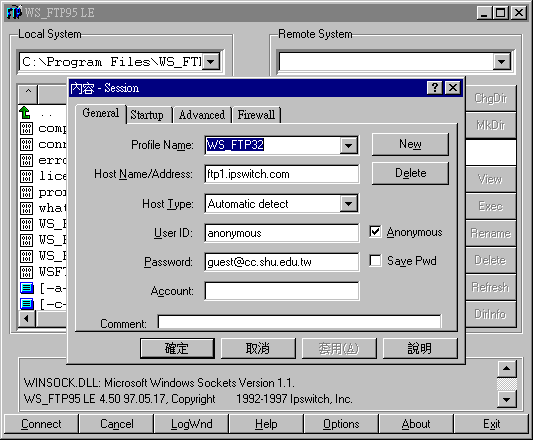Click the up-directory green arrow icon
533x440 pixels.
pyautogui.click(x=25, y=113)
